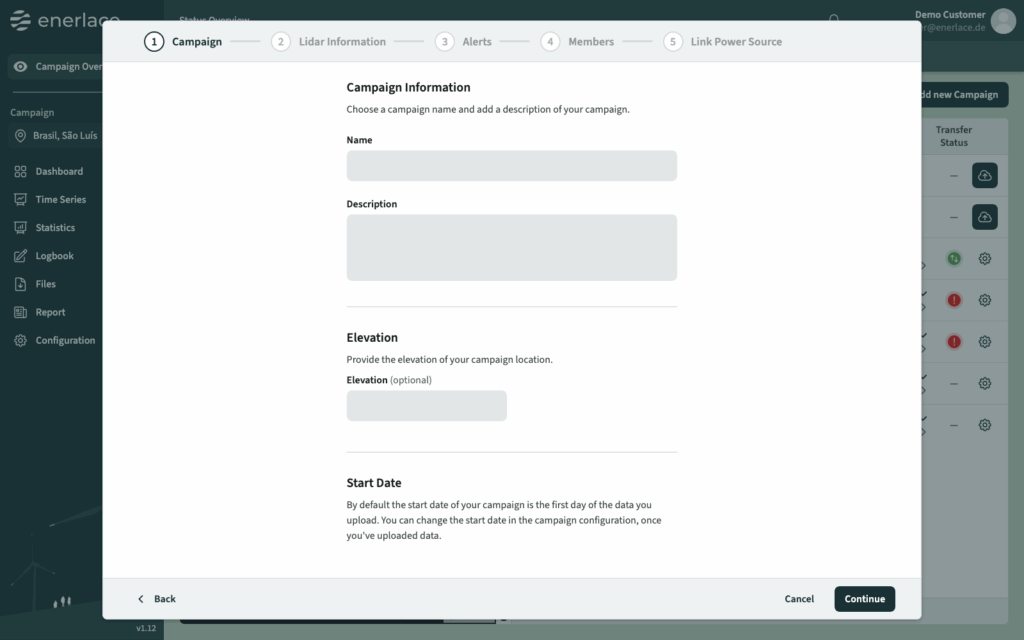The height and width of the screenshot is (640, 1024).
Task: Select step 3 Alerts in the wizard
Action: (465, 42)
